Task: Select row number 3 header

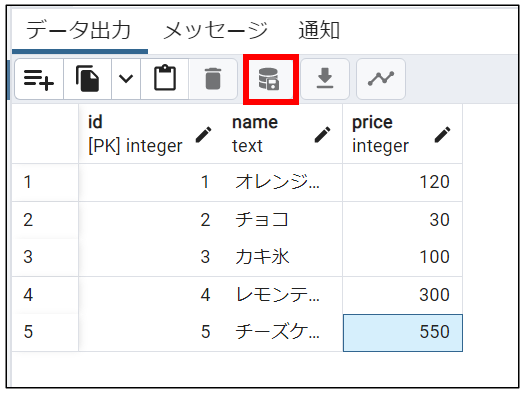Action: point(45,258)
